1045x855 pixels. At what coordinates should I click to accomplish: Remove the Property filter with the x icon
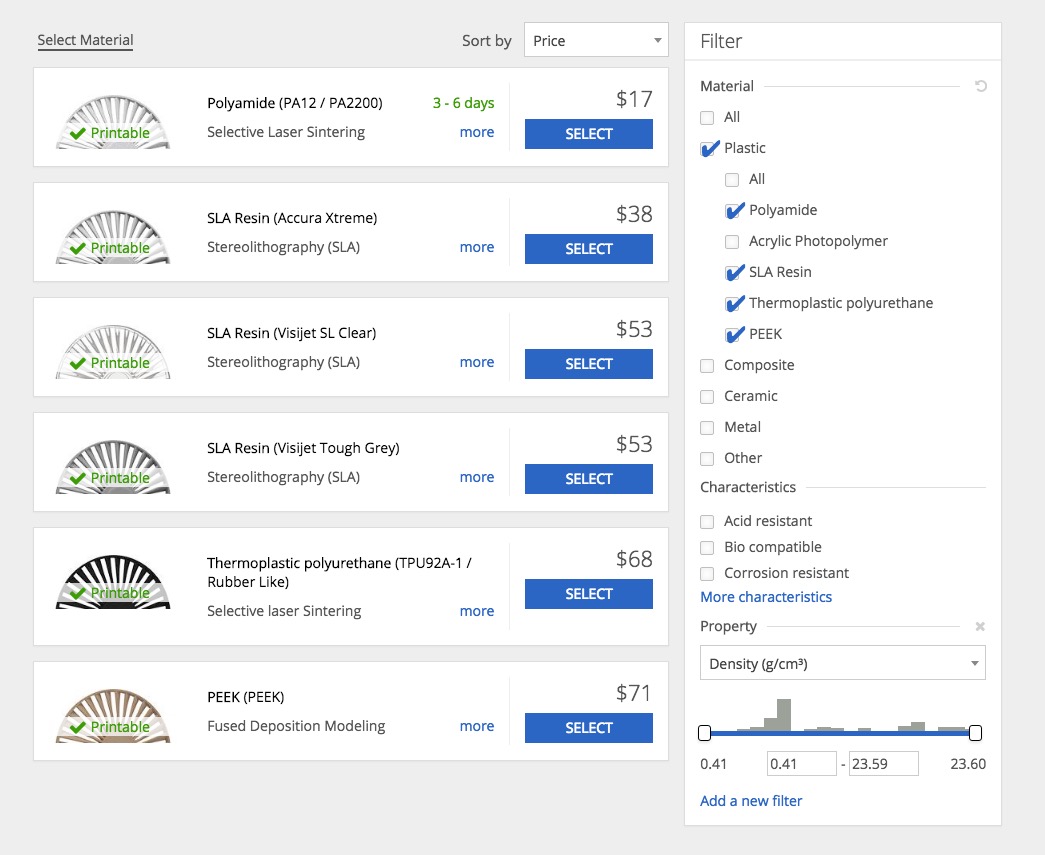point(980,627)
